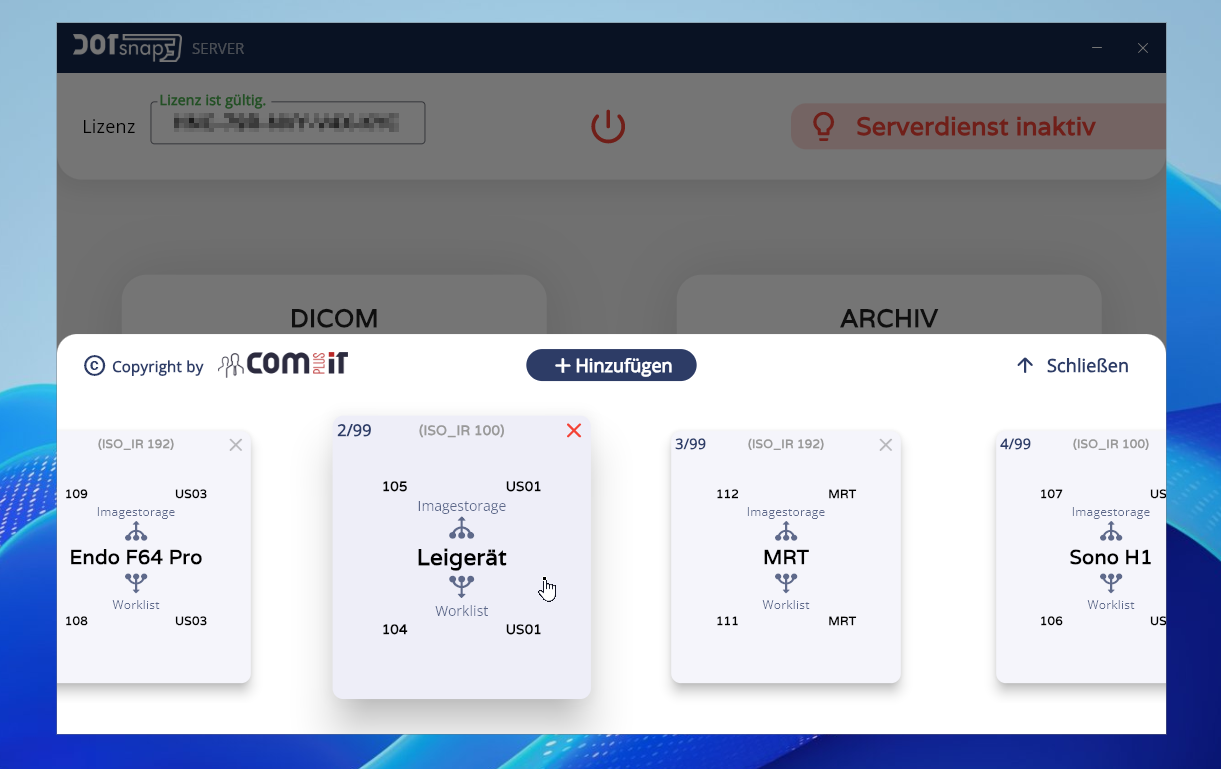Minimize the DOTsnap Server window
Image resolution: width=1221 pixels, height=769 pixels.
click(x=1097, y=48)
